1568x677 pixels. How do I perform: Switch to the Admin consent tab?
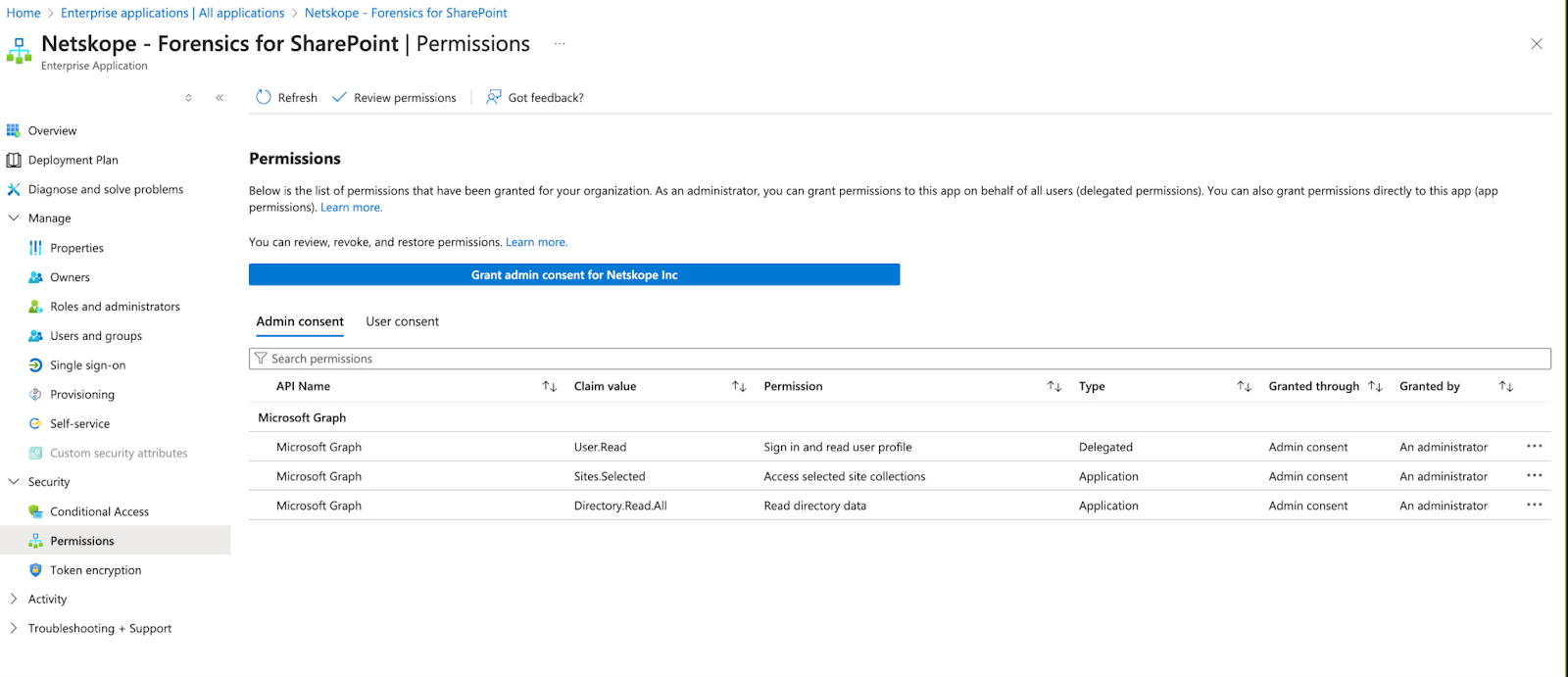300,321
